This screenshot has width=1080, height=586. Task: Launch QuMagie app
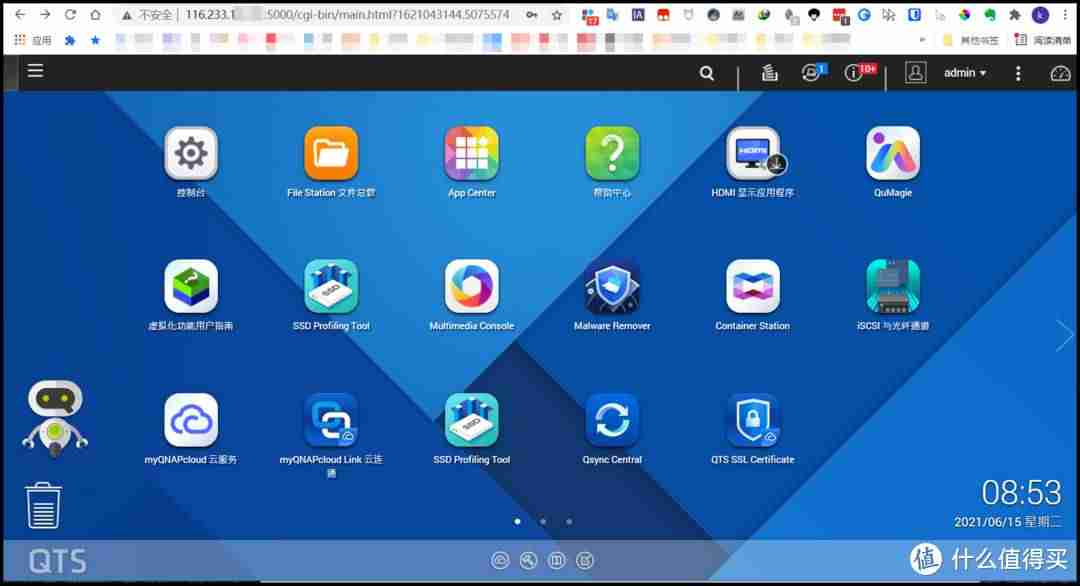[893, 153]
